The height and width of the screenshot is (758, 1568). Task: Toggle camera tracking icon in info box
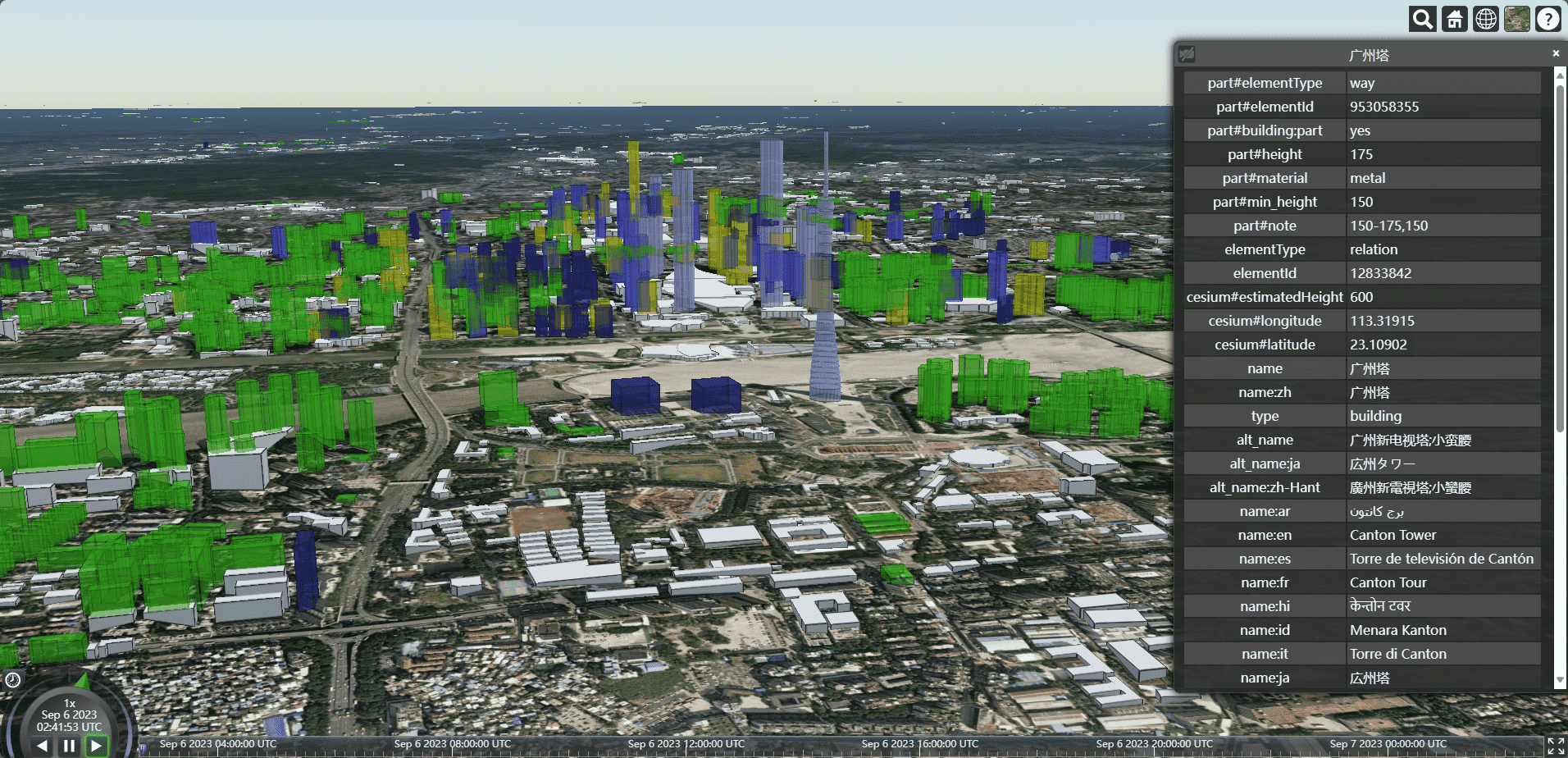click(1187, 55)
